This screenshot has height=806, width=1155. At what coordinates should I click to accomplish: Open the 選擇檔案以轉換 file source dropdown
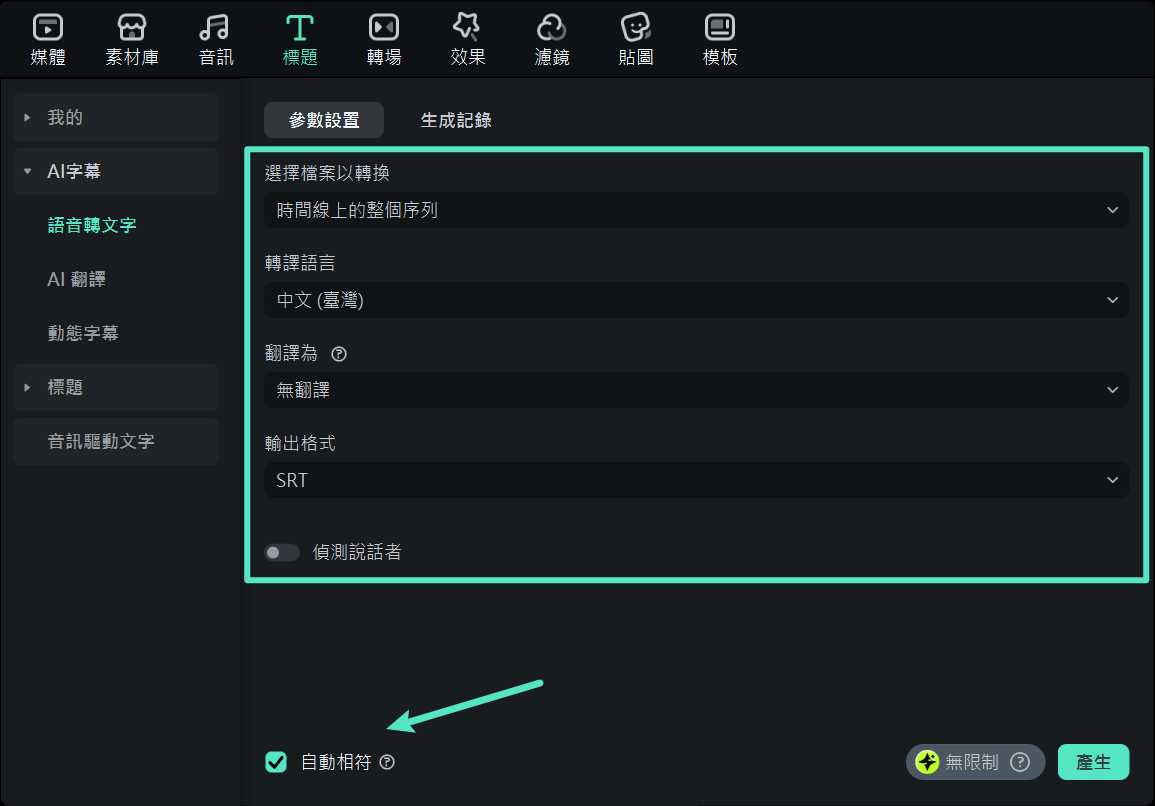tap(697, 210)
